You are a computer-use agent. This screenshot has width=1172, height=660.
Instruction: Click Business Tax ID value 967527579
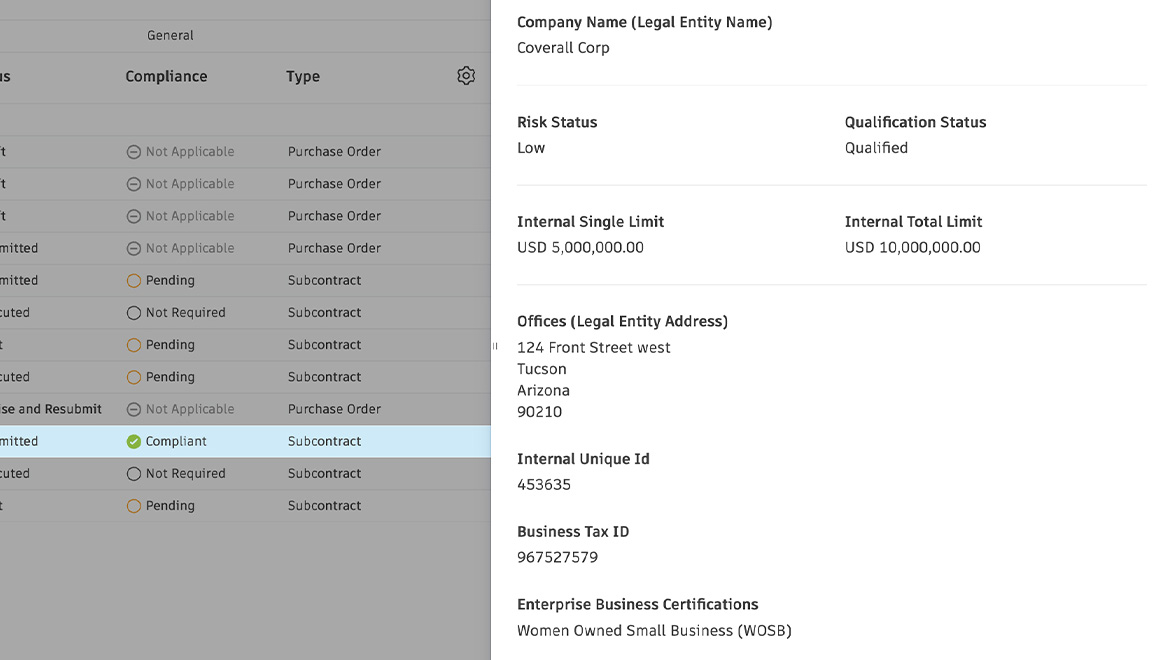pos(557,558)
